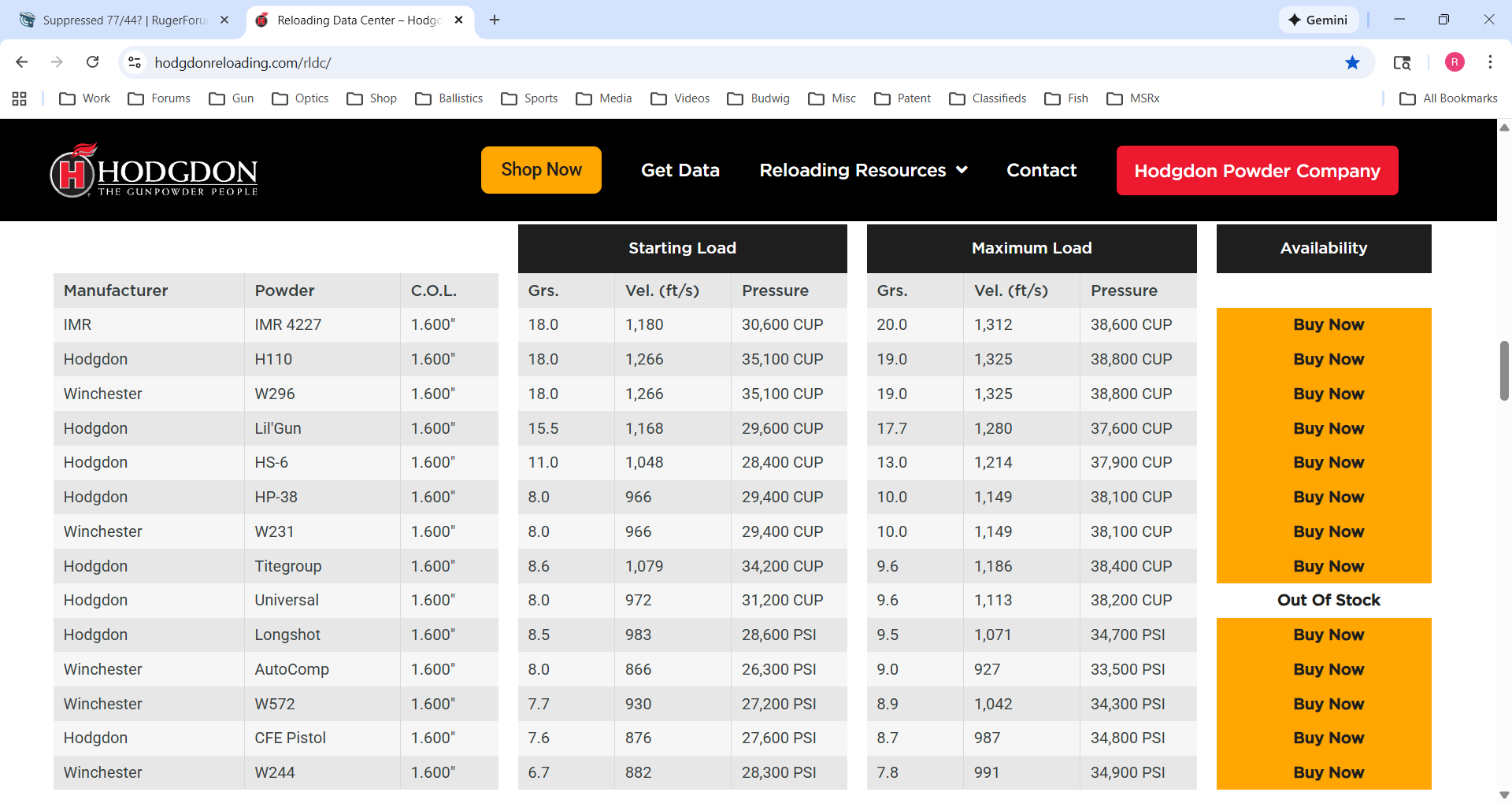1512x803 pixels.
Task: Open the Gemini button
Action: point(1318,20)
